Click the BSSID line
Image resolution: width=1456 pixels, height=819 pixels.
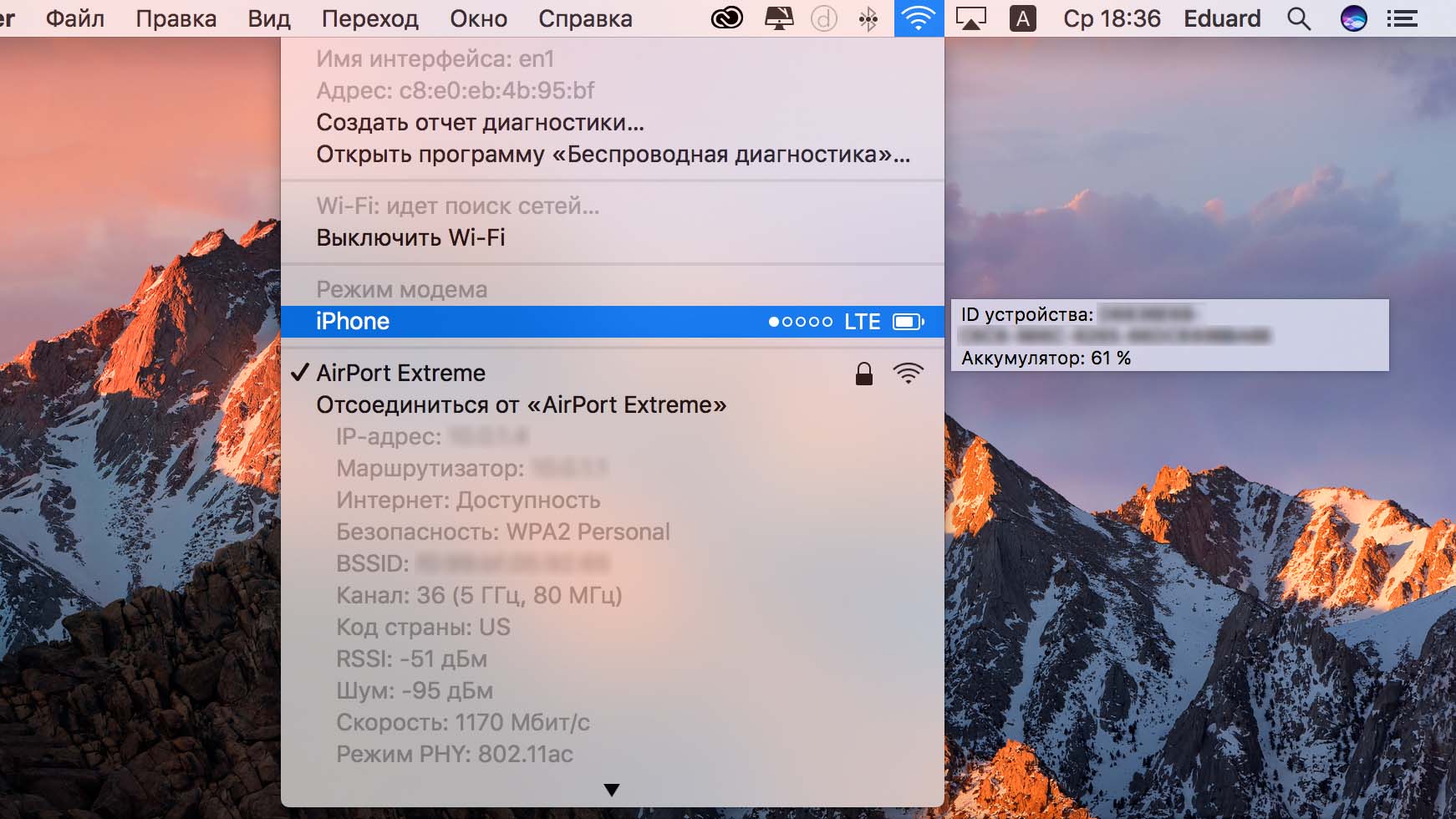(473, 564)
